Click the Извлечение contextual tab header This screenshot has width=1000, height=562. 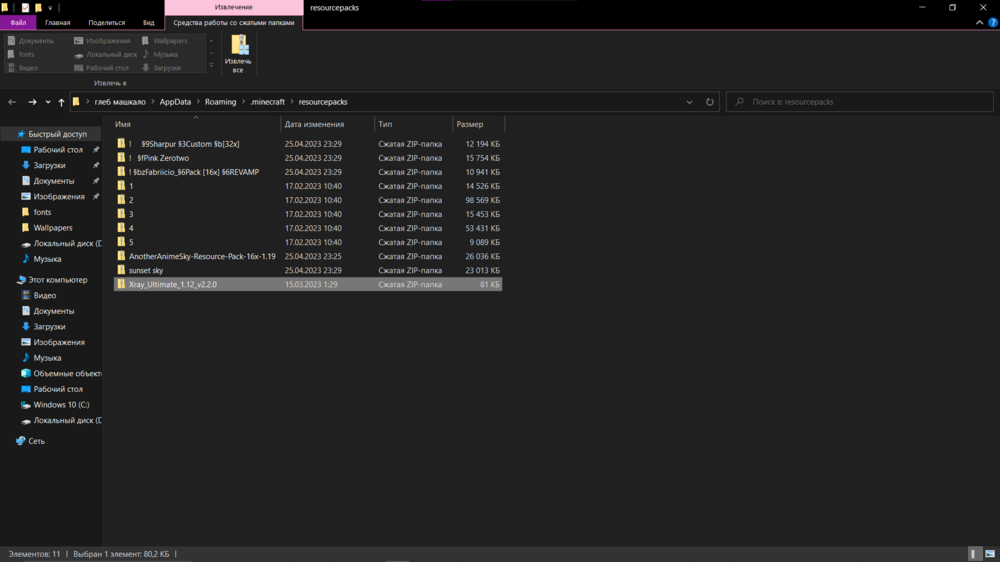233,7
